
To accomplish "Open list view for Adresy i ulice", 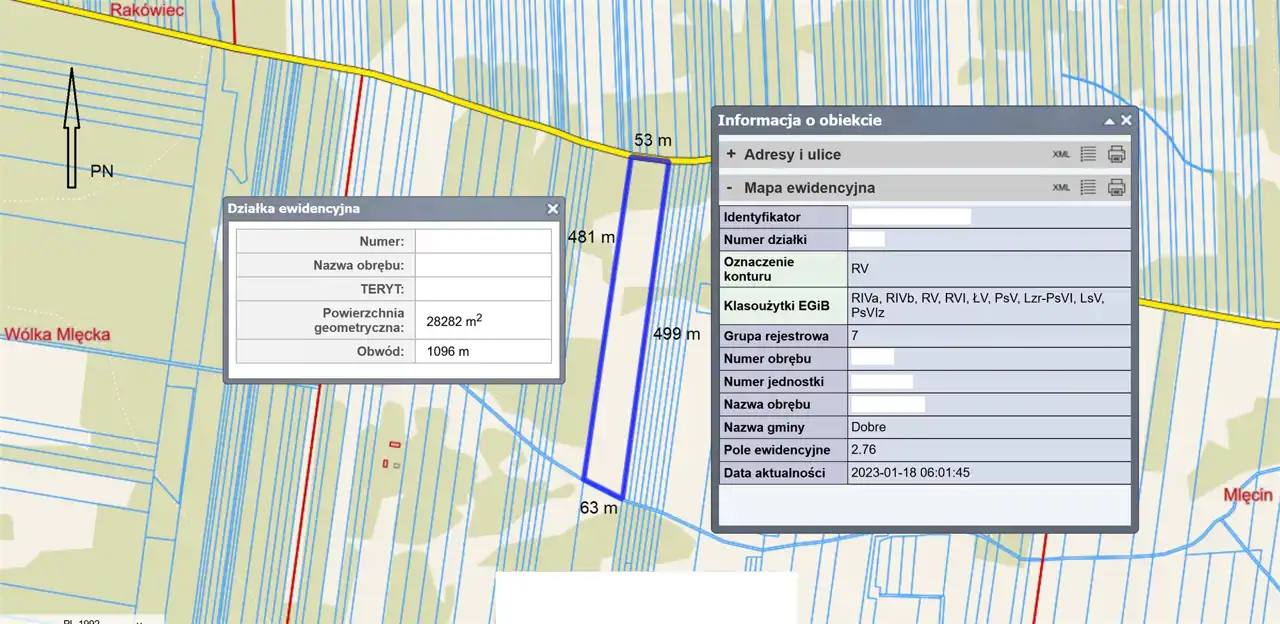I will 1089,155.
